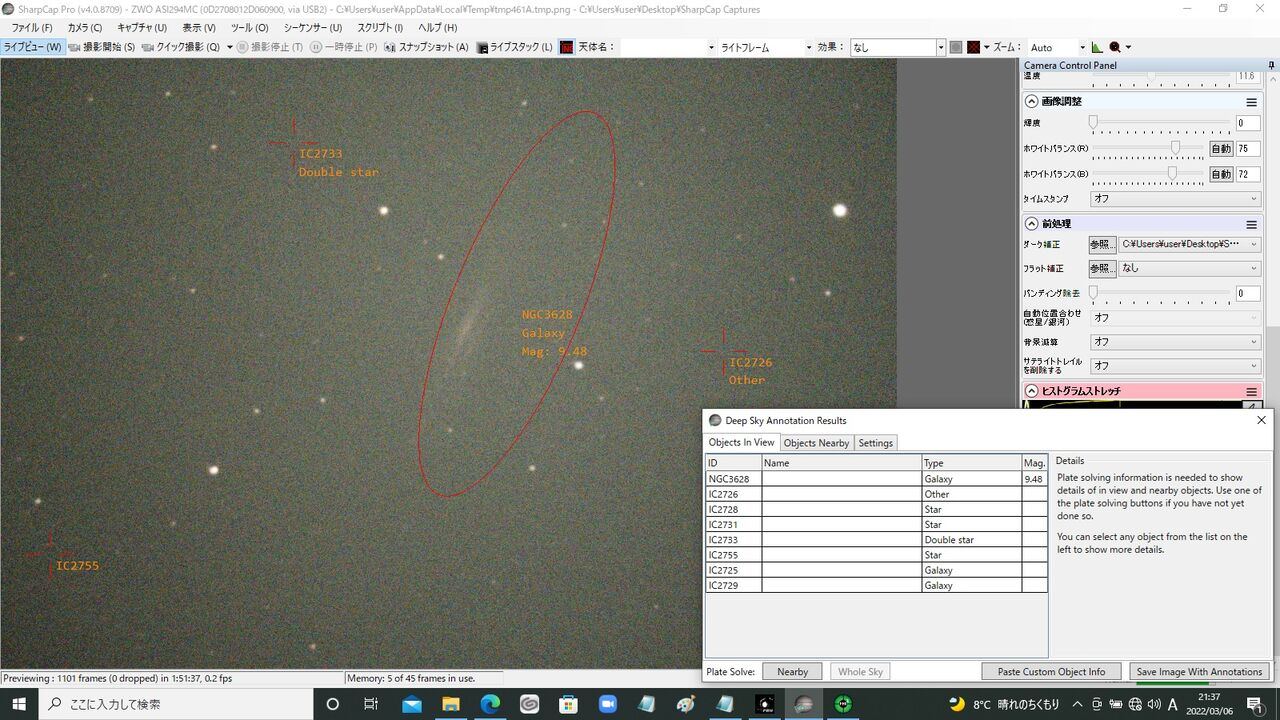Pin the Camera Control Panel
Viewport: 1280px width, 720px height.
[1272, 65]
